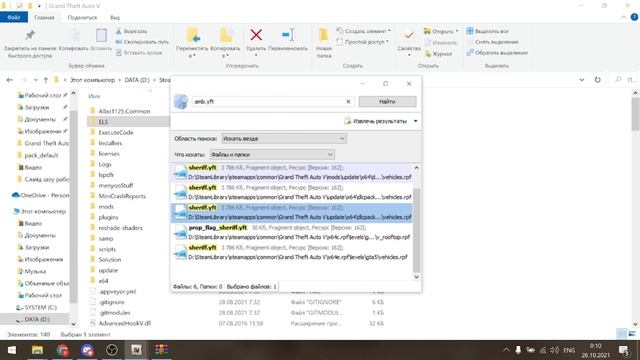Click the red Delete X icon
Image resolution: width=640 pixels, height=360 pixels.
(x=256, y=35)
